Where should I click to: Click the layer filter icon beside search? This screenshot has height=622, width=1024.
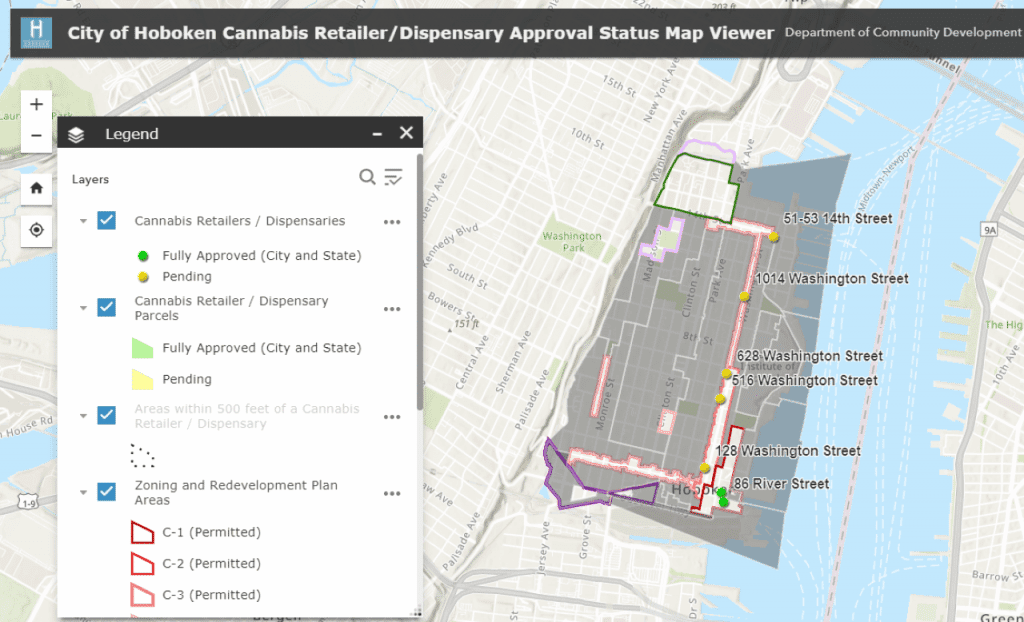pos(393,176)
